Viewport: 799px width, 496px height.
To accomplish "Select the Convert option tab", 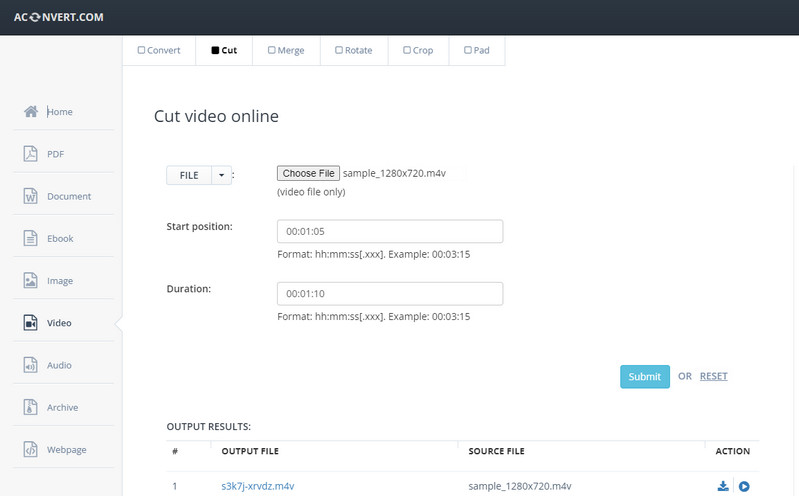I will 159,50.
